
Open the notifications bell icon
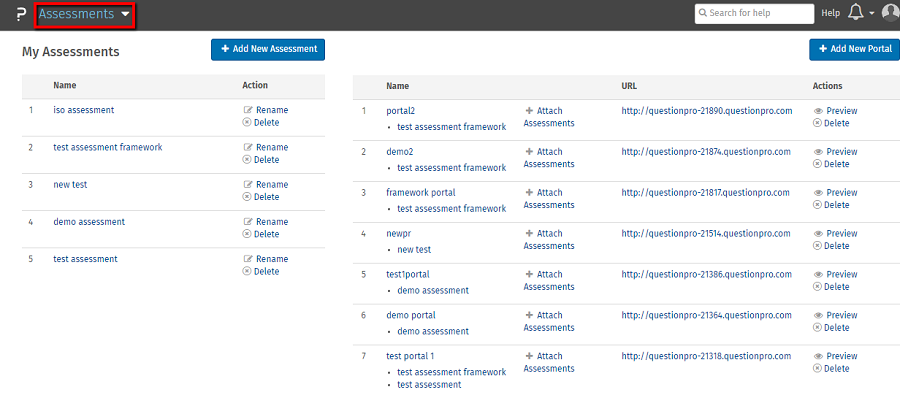point(855,13)
